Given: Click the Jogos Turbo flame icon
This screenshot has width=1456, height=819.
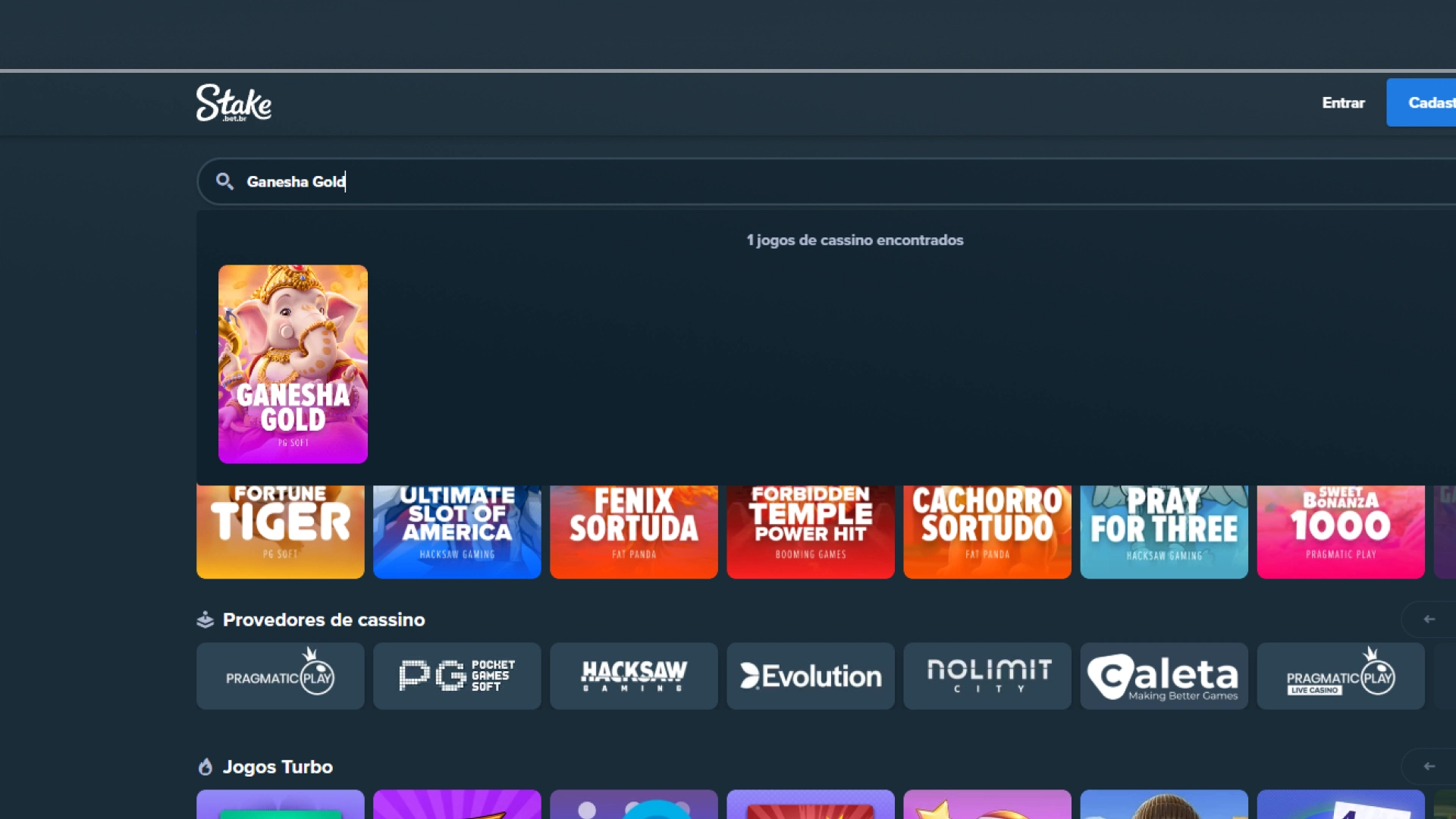Looking at the screenshot, I should (205, 767).
